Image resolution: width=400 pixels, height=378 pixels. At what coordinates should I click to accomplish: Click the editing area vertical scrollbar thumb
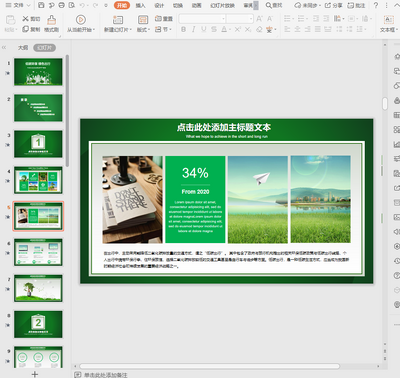pos(385,103)
